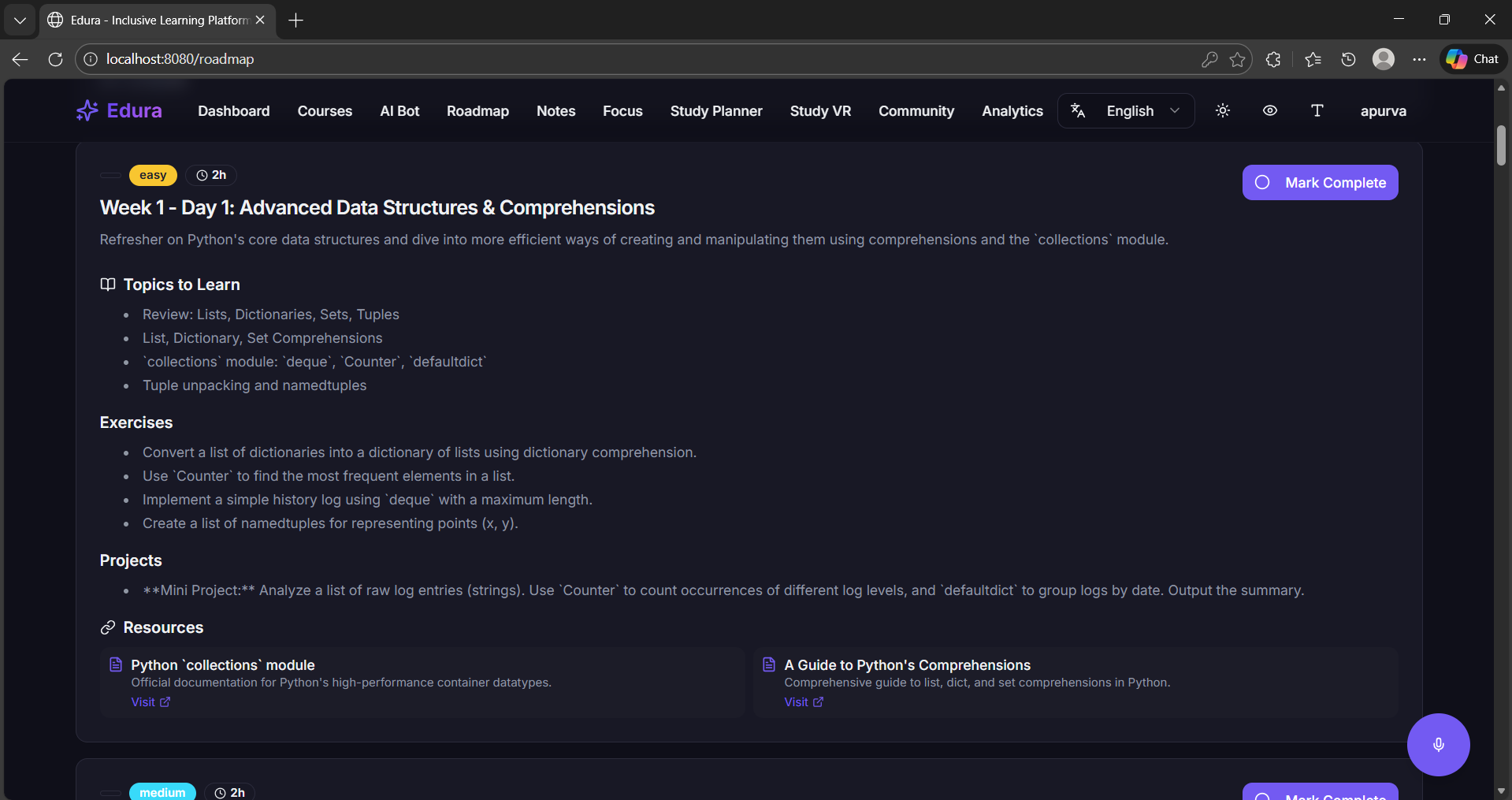
Task: Click the 'List, Dictionary, Set Comprehensions' topic
Action: 262,338
